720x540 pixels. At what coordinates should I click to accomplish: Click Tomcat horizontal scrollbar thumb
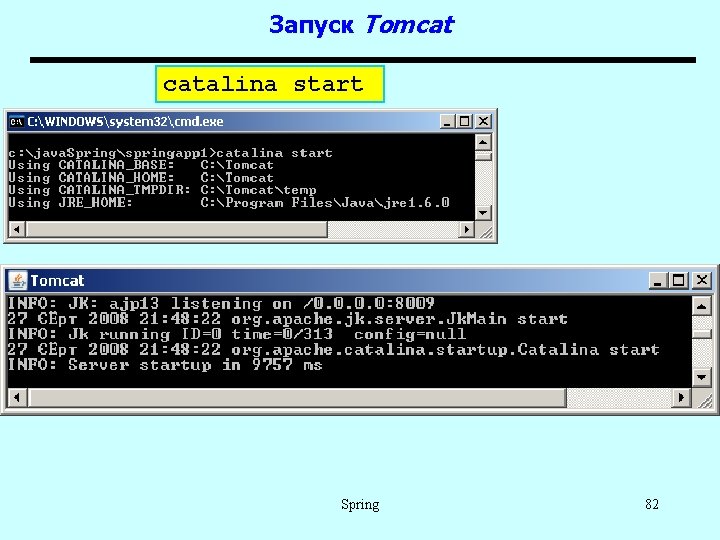tap(298, 397)
